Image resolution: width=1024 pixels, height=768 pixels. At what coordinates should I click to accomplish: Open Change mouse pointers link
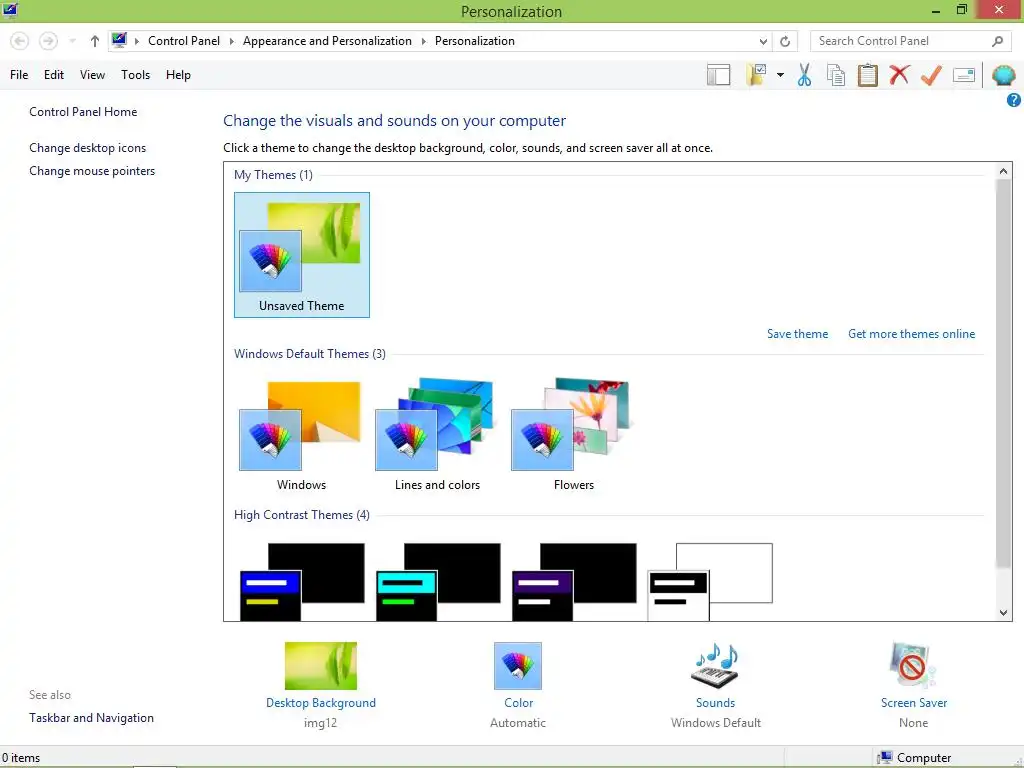tap(92, 171)
